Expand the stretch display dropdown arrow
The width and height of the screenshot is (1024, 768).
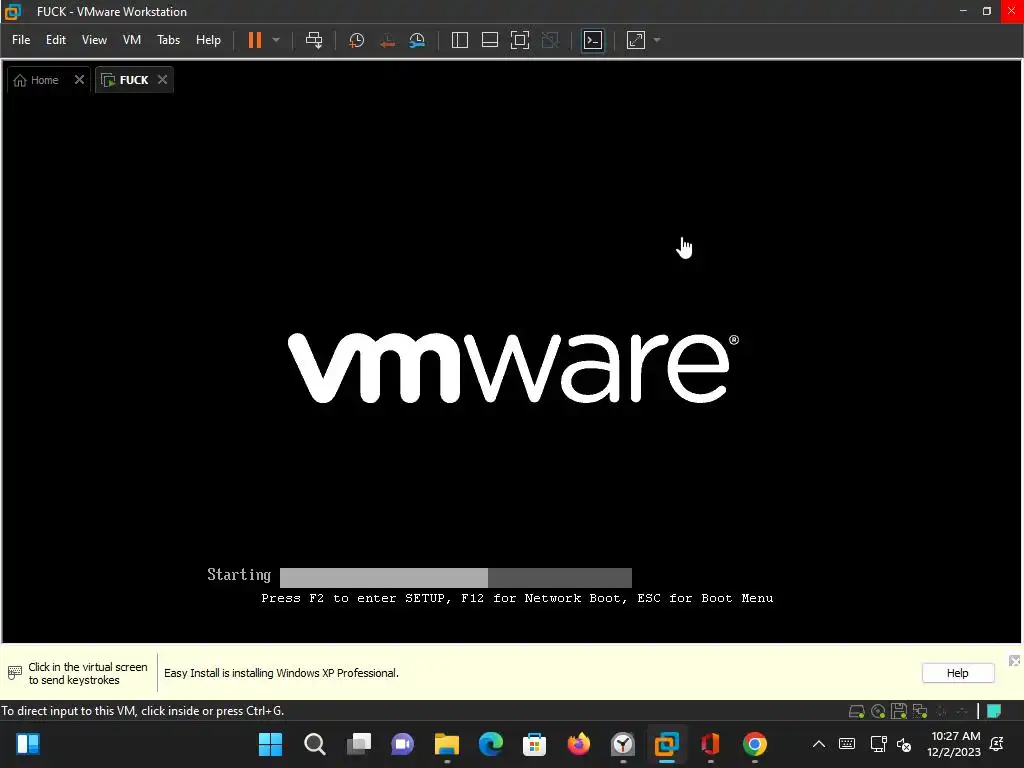657,40
